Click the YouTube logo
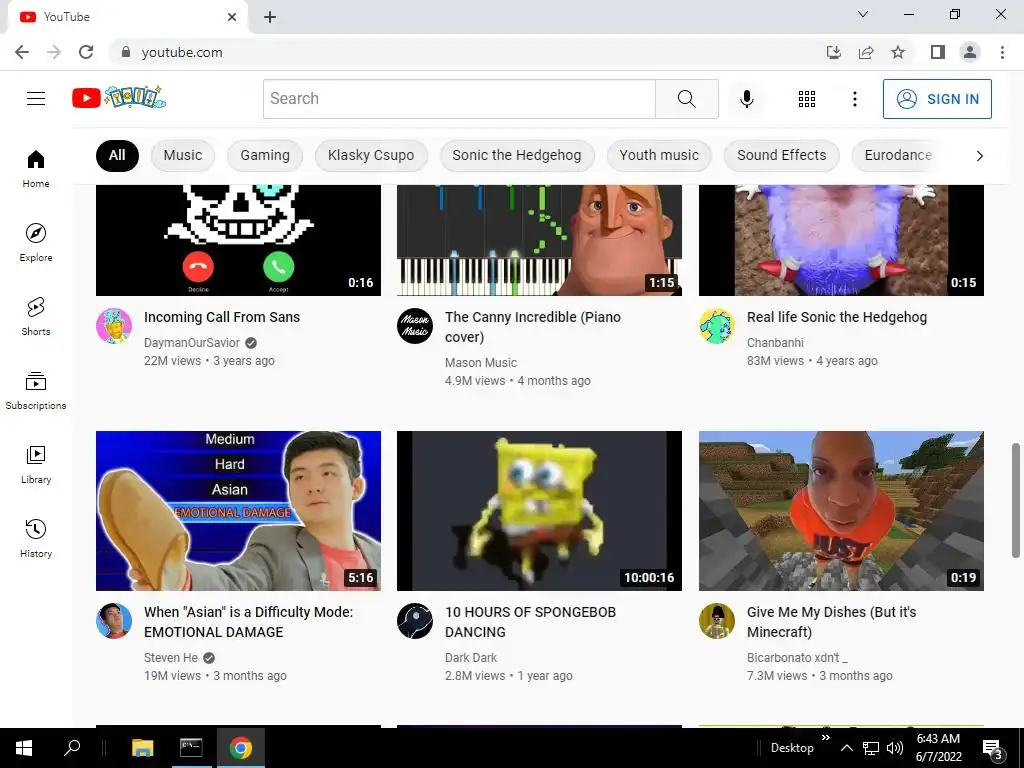The height and width of the screenshot is (768, 1024). [119, 98]
